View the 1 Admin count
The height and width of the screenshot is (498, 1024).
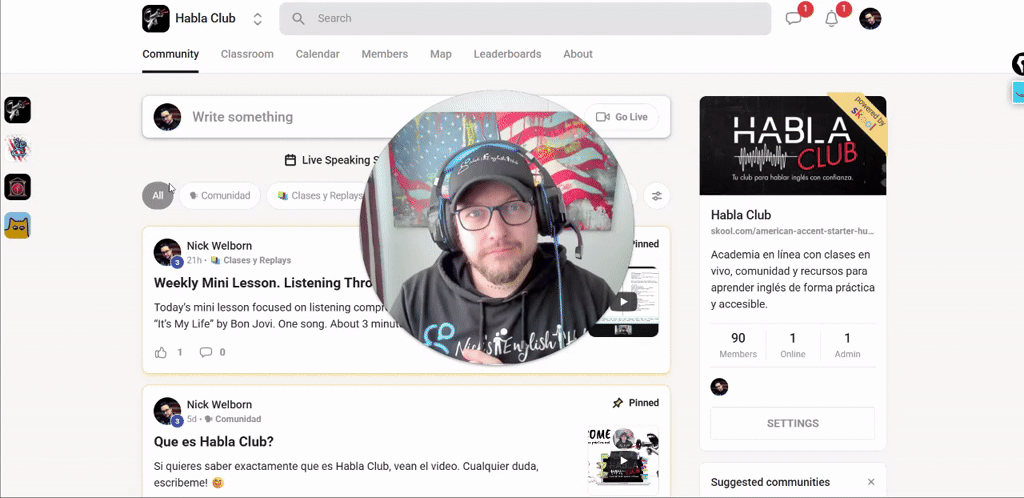coord(848,345)
